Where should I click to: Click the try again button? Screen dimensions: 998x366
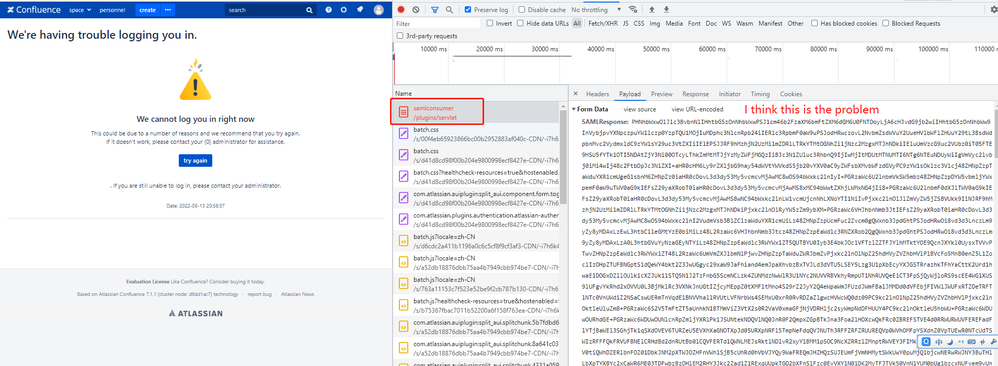195,160
